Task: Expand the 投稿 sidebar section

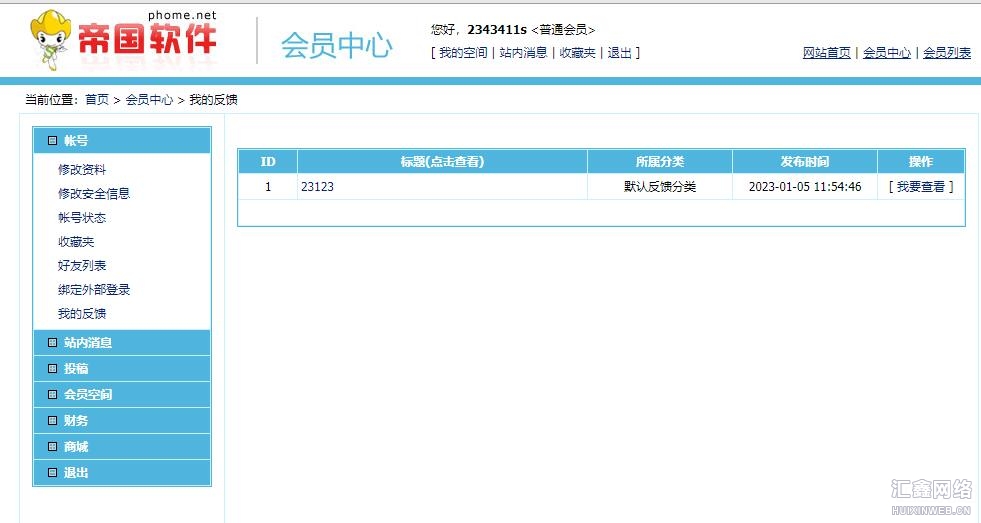Action: (x=76, y=369)
